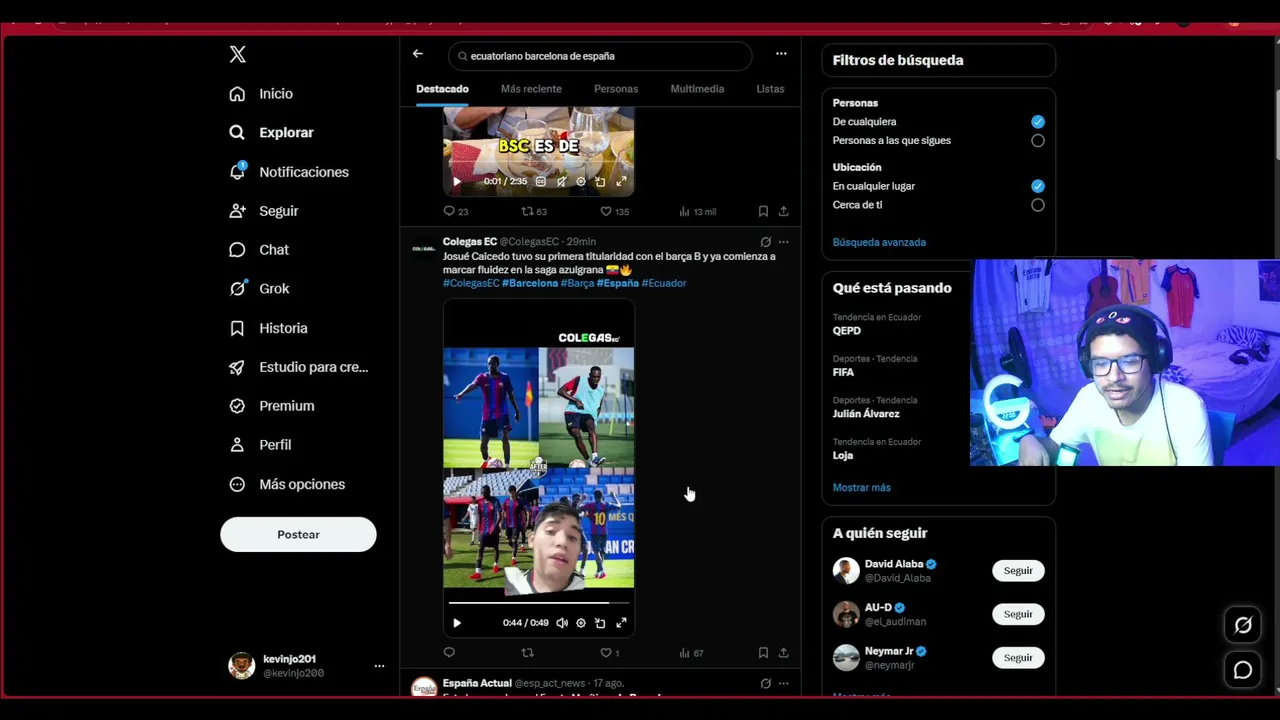The image size is (1280, 720).
Task: Open more menu on España Actual post
Action: (x=783, y=684)
